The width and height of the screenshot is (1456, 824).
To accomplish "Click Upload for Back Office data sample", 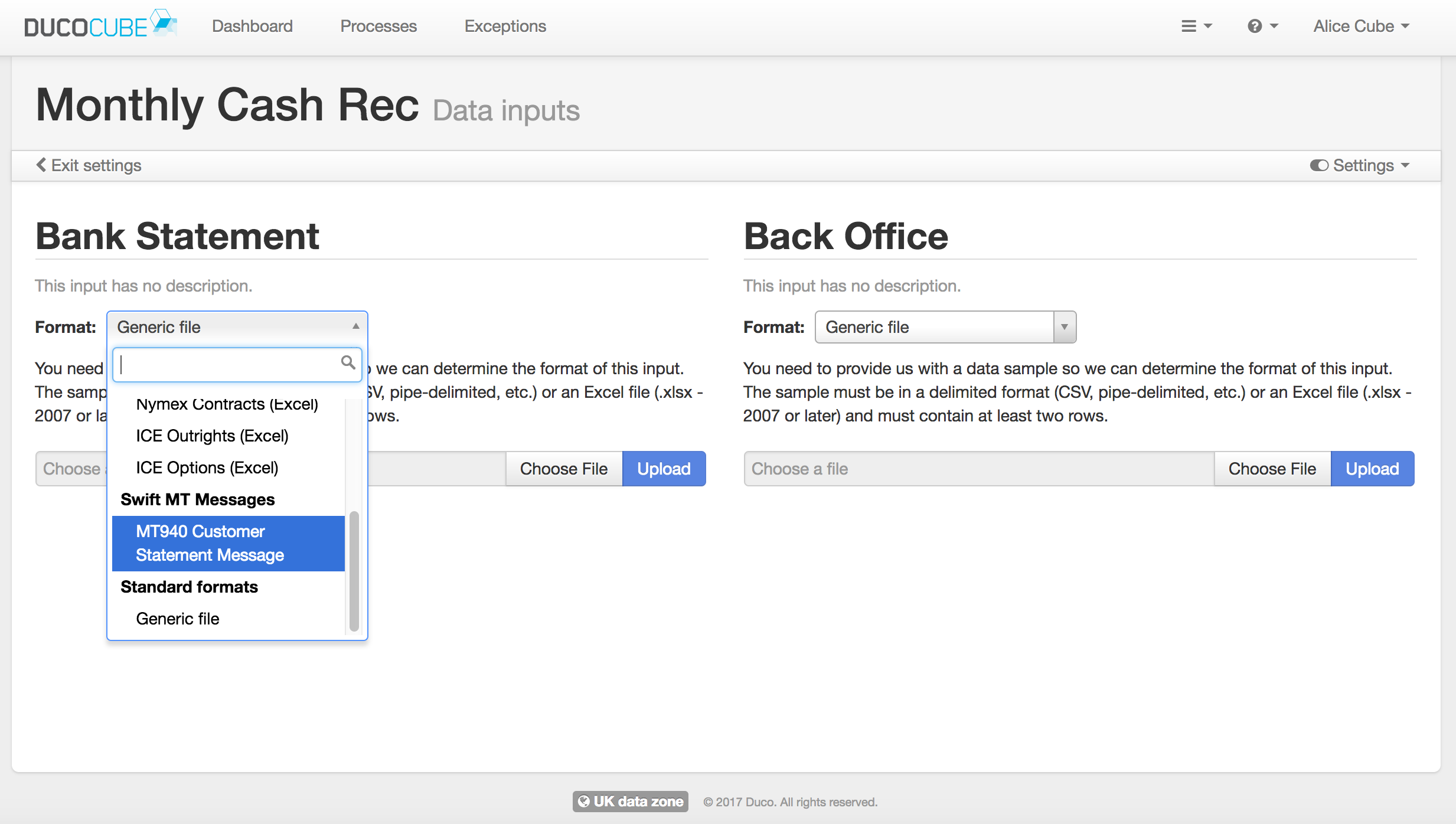I will pyautogui.click(x=1372, y=468).
